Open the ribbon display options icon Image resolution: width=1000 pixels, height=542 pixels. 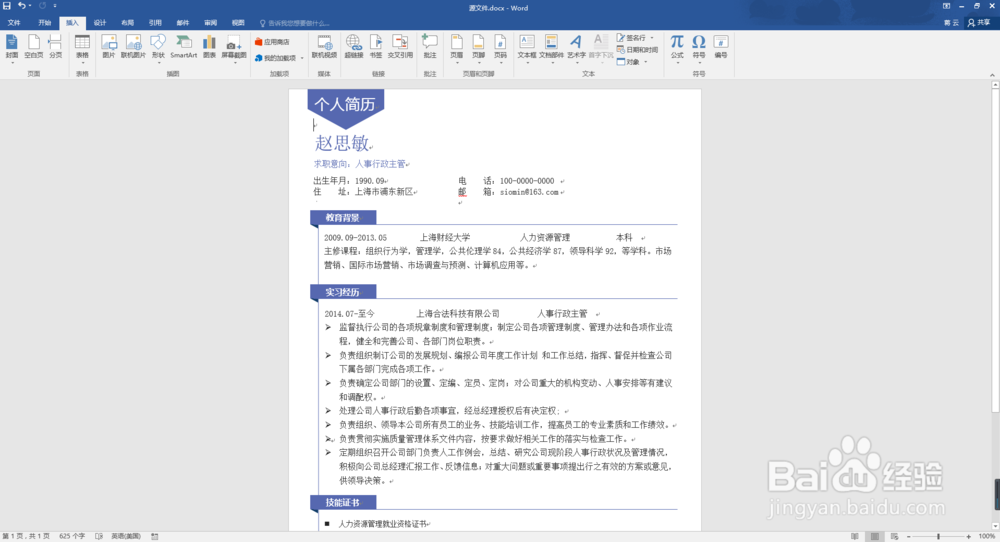(946, 6)
